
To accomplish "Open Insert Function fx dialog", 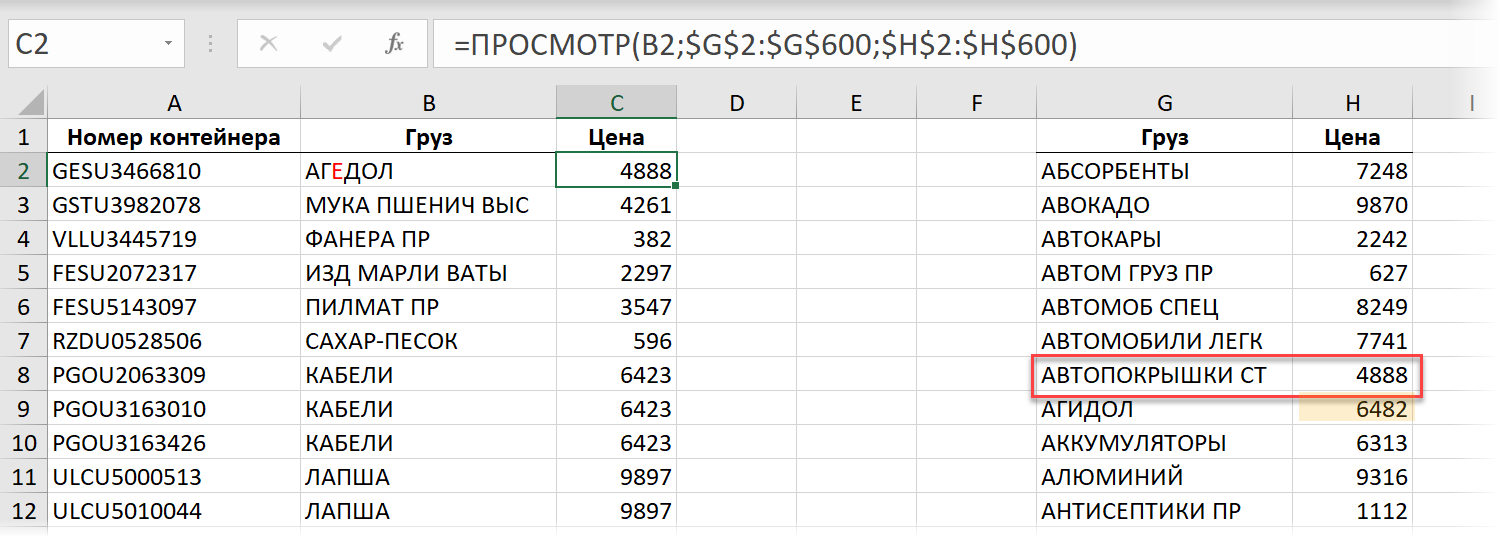I will coord(395,44).
